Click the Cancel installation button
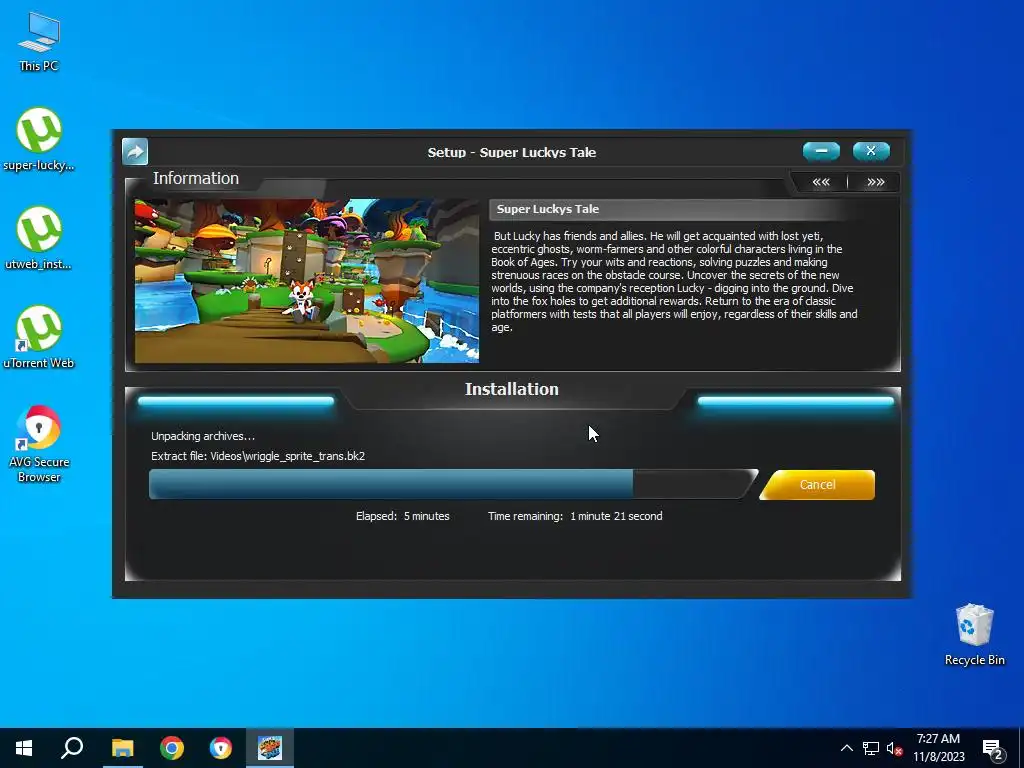The height and width of the screenshot is (768, 1024). tap(817, 485)
